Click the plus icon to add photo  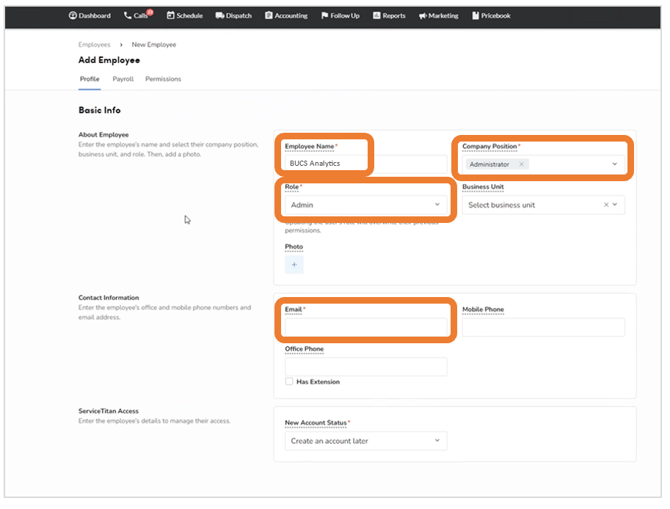tap(294, 265)
